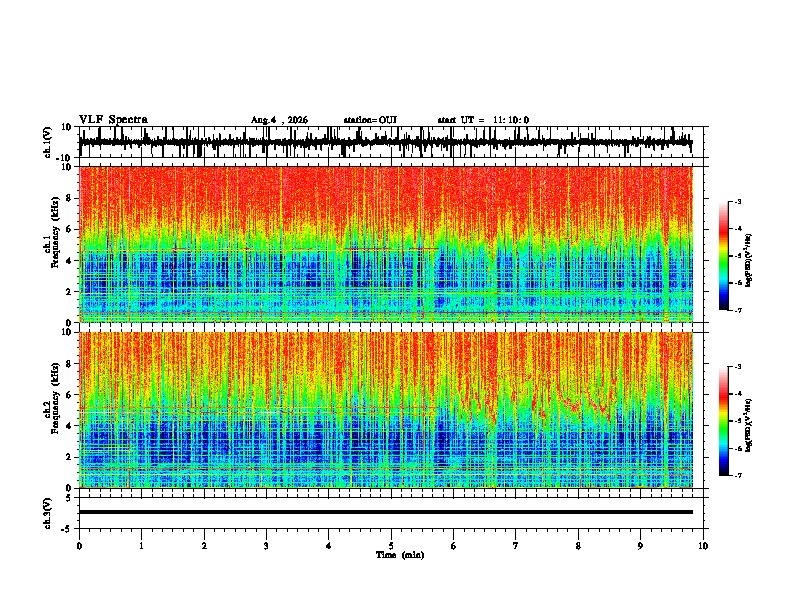Click the ch.1 frequency tick label '8'
Screen dimensions: 792x612
click(x=69, y=198)
